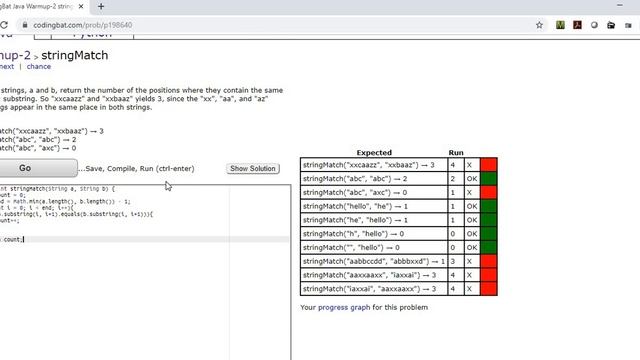View site info via the lock icon
The height and width of the screenshot is (360, 640).
(25, 25)
